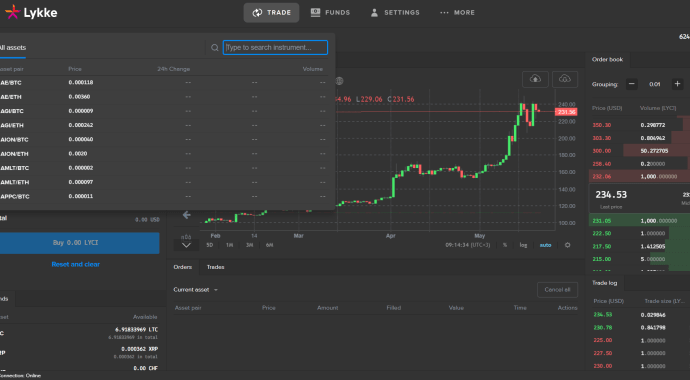This screenshot has height=380, width=690.
Task: Click the 217.50 bid price row
Action: point(639,246)
